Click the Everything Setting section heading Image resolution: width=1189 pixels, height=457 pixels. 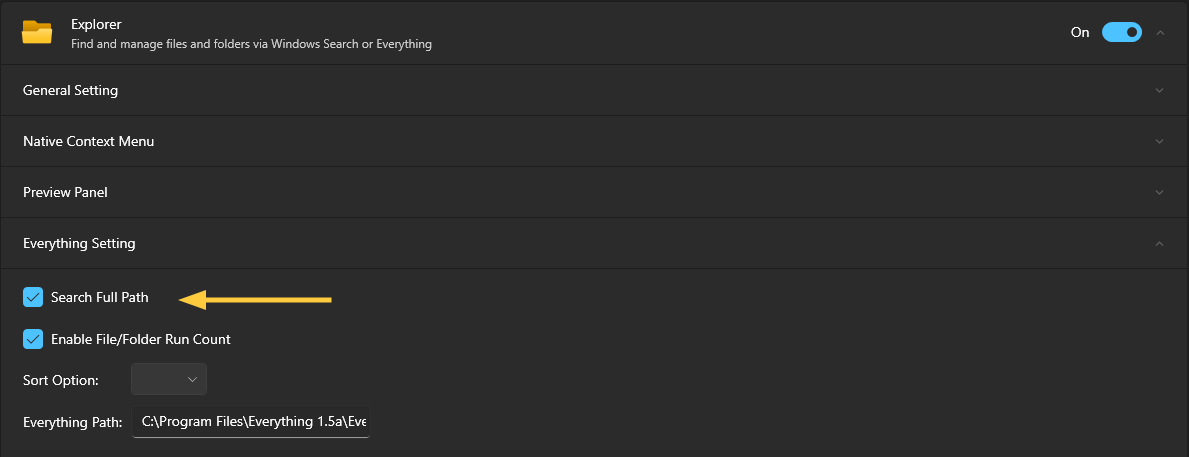tap(79, 243)
